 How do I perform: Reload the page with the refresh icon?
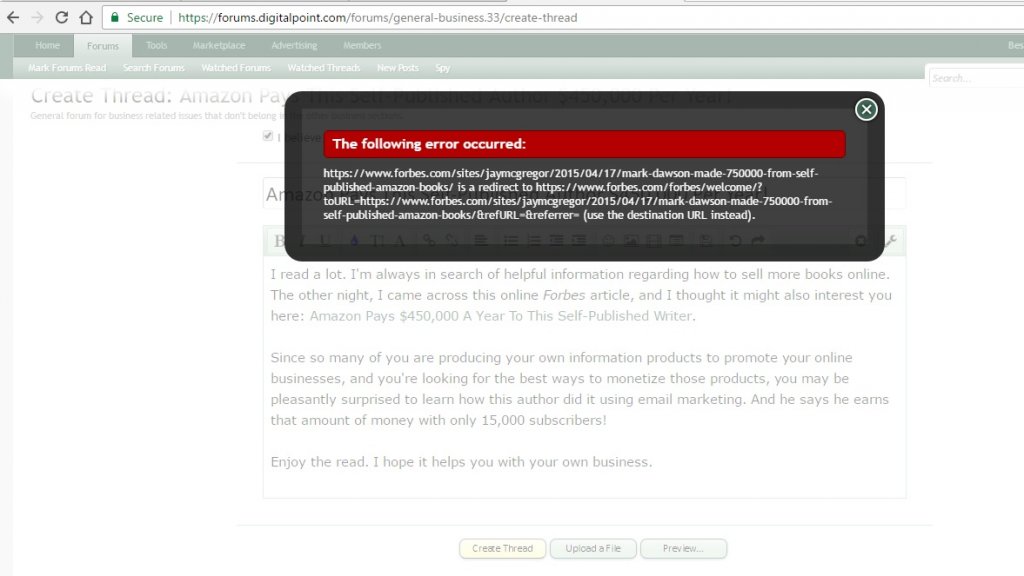pos(61,18)
